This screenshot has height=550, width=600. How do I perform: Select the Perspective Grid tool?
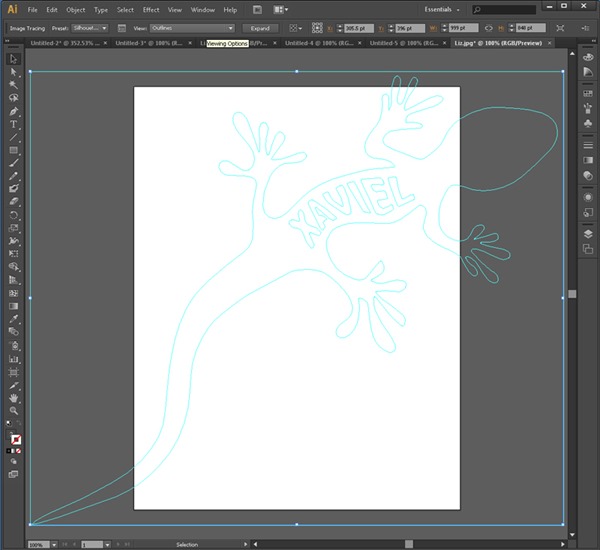point(13,280)
